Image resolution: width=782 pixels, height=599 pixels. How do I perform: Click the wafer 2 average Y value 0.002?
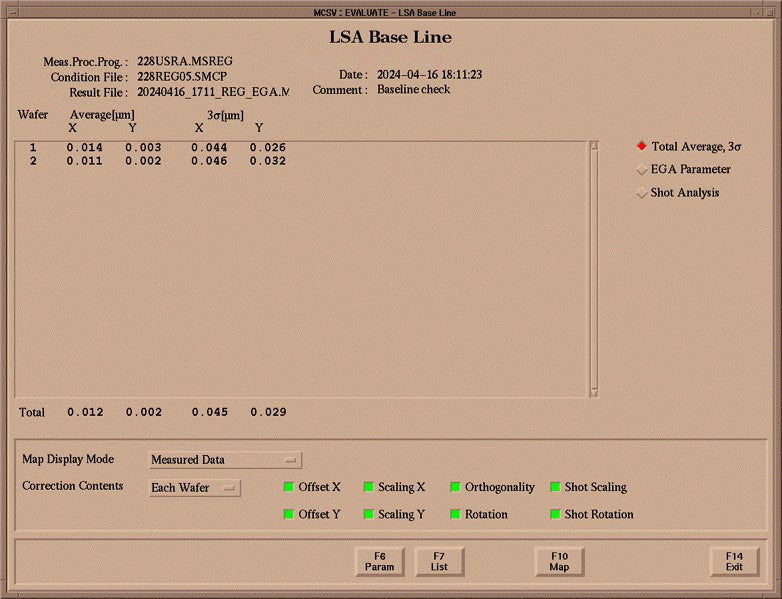(143, 161)
